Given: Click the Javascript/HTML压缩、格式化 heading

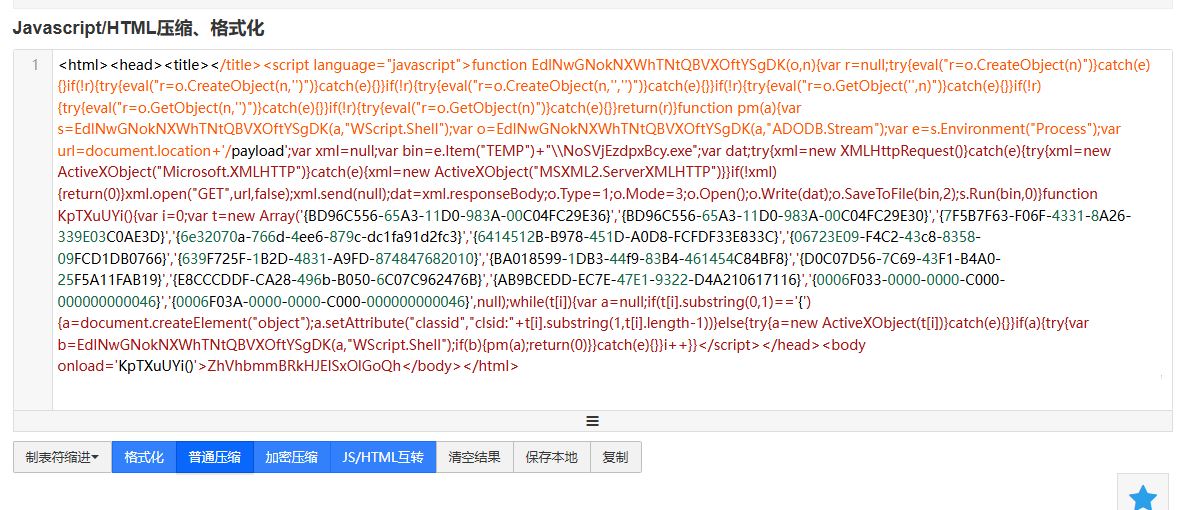Looking at the screenshot, I should click(x=138, y=29).
